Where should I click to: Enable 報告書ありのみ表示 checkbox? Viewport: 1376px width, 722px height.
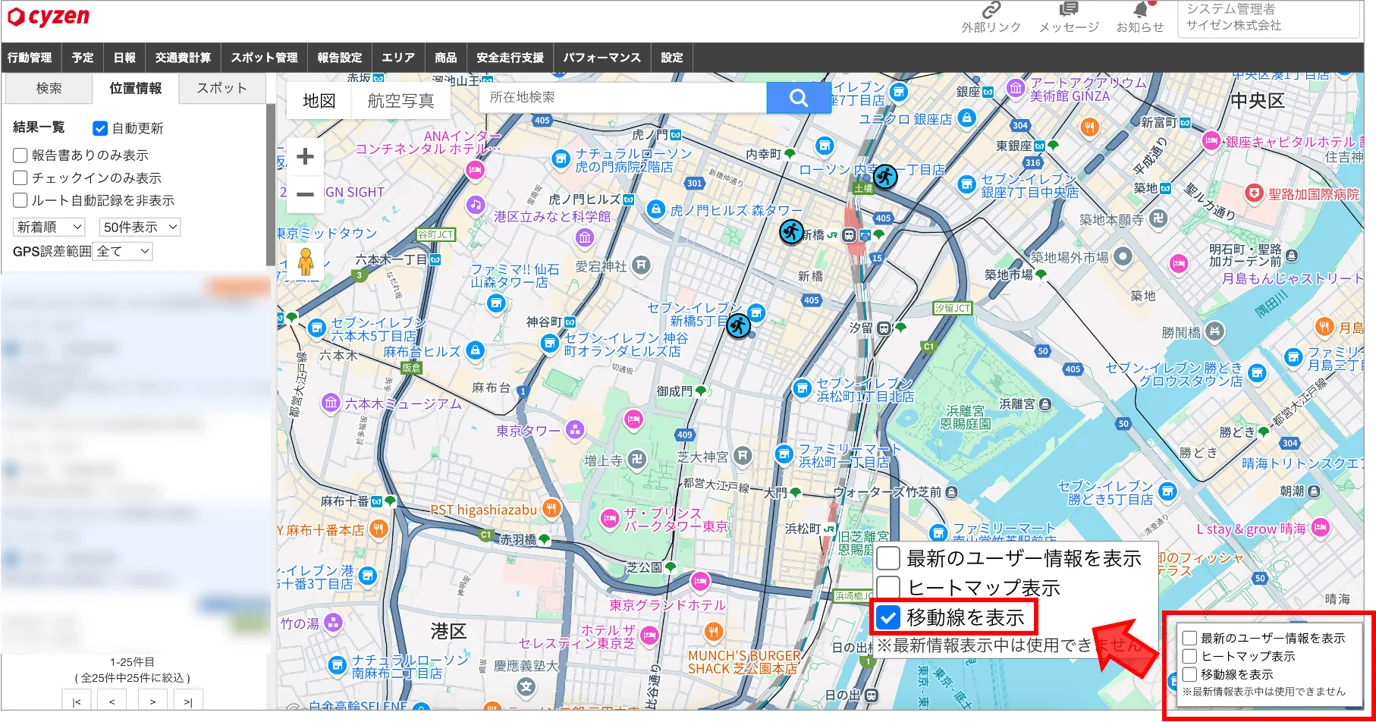20,155
